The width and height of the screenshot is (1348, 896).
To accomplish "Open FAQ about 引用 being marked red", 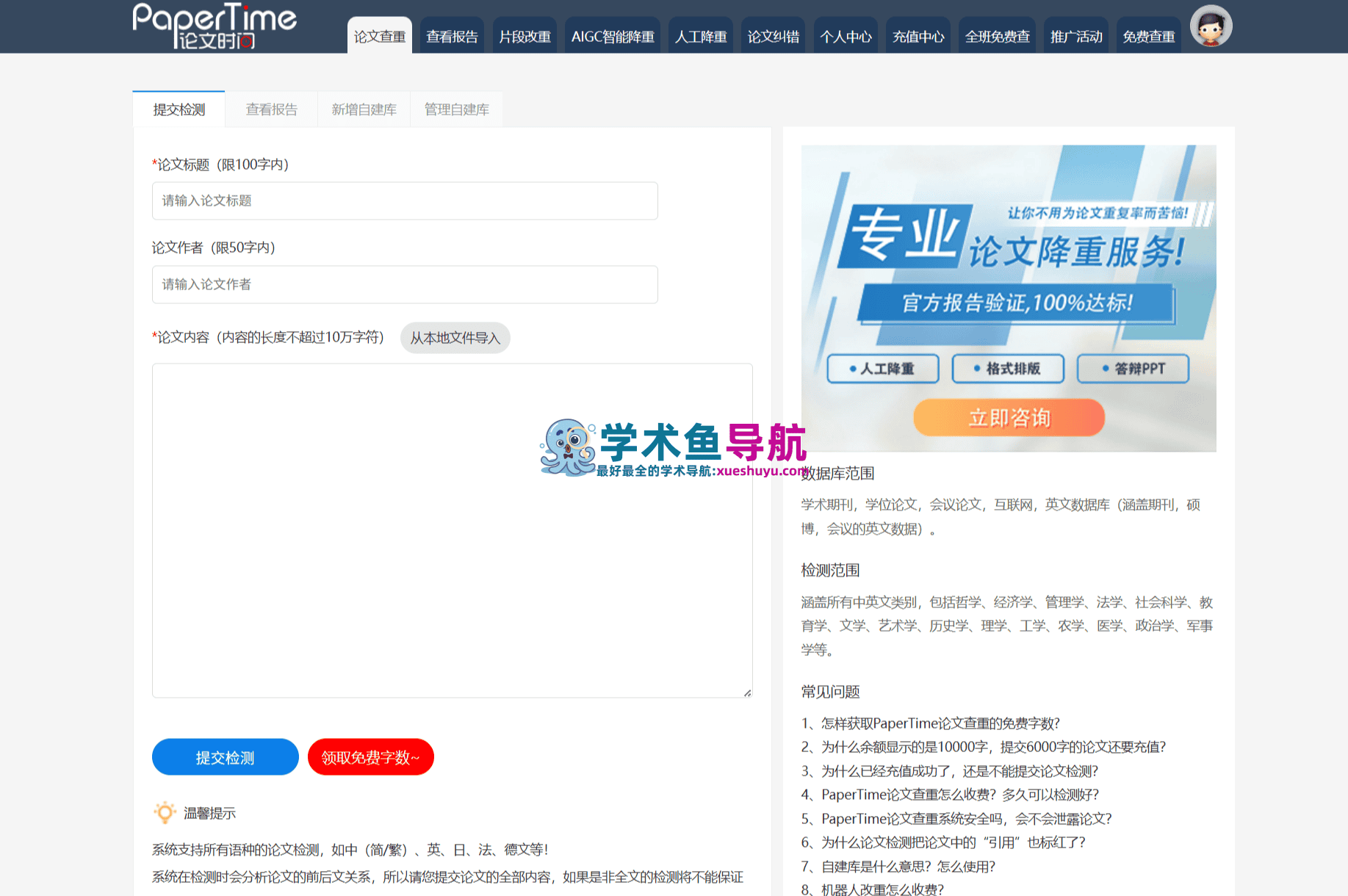I will (943, 842).
